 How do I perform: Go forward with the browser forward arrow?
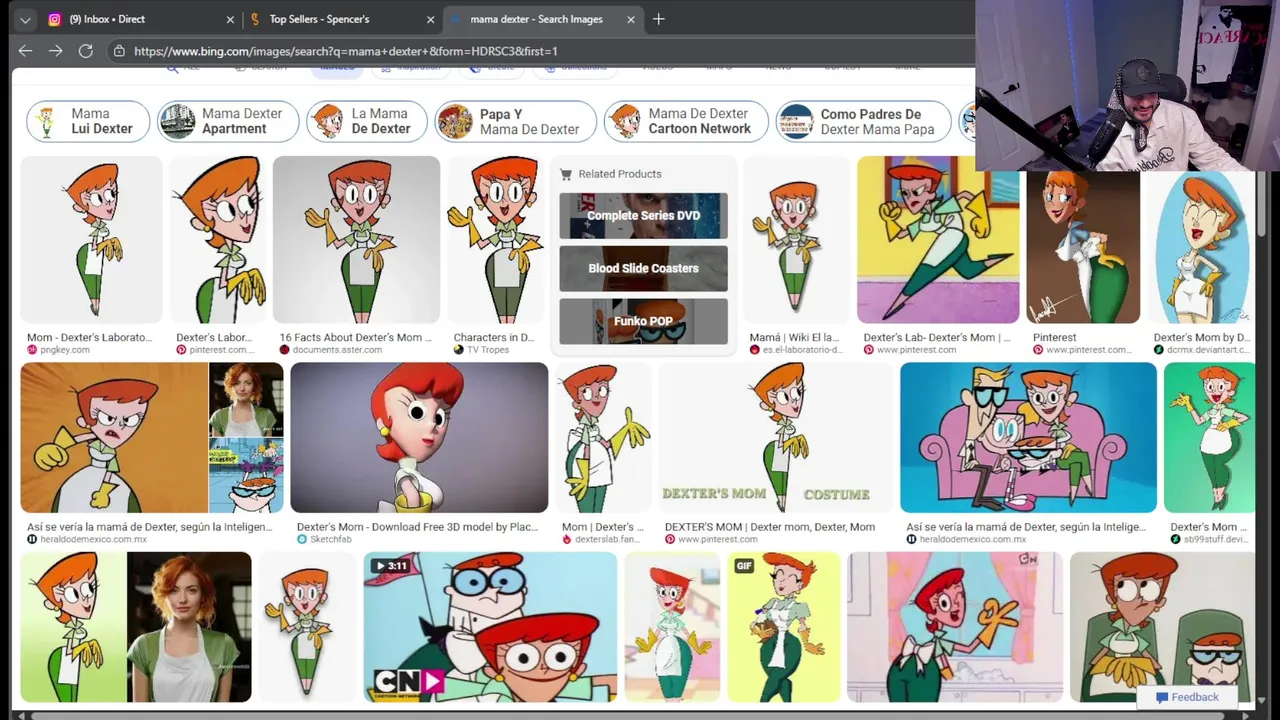(56, 51)
